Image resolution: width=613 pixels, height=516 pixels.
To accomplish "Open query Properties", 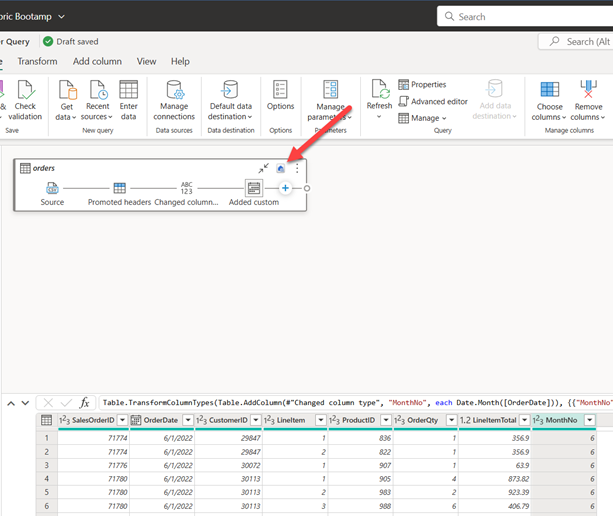I will 422,84.
